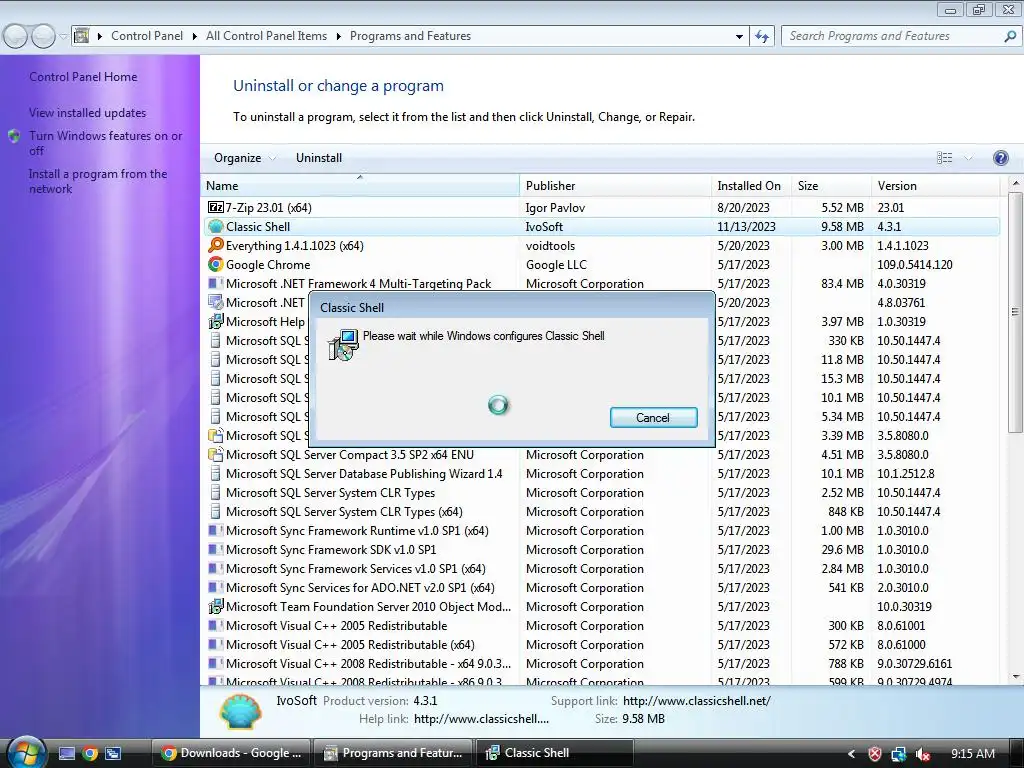Viewport: 1024px width, 768px height.
Task: Click the Control Panel breadcrumb
Action: (147, 36)
